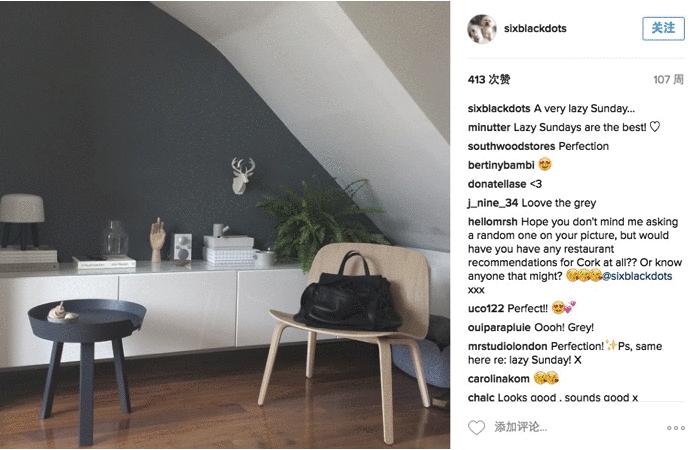Image resolution: width=700 pixels, height=450 pixels.
Task: Click the 107 周 timestamp
Action: pyautogui.click(x=668, y=79)
